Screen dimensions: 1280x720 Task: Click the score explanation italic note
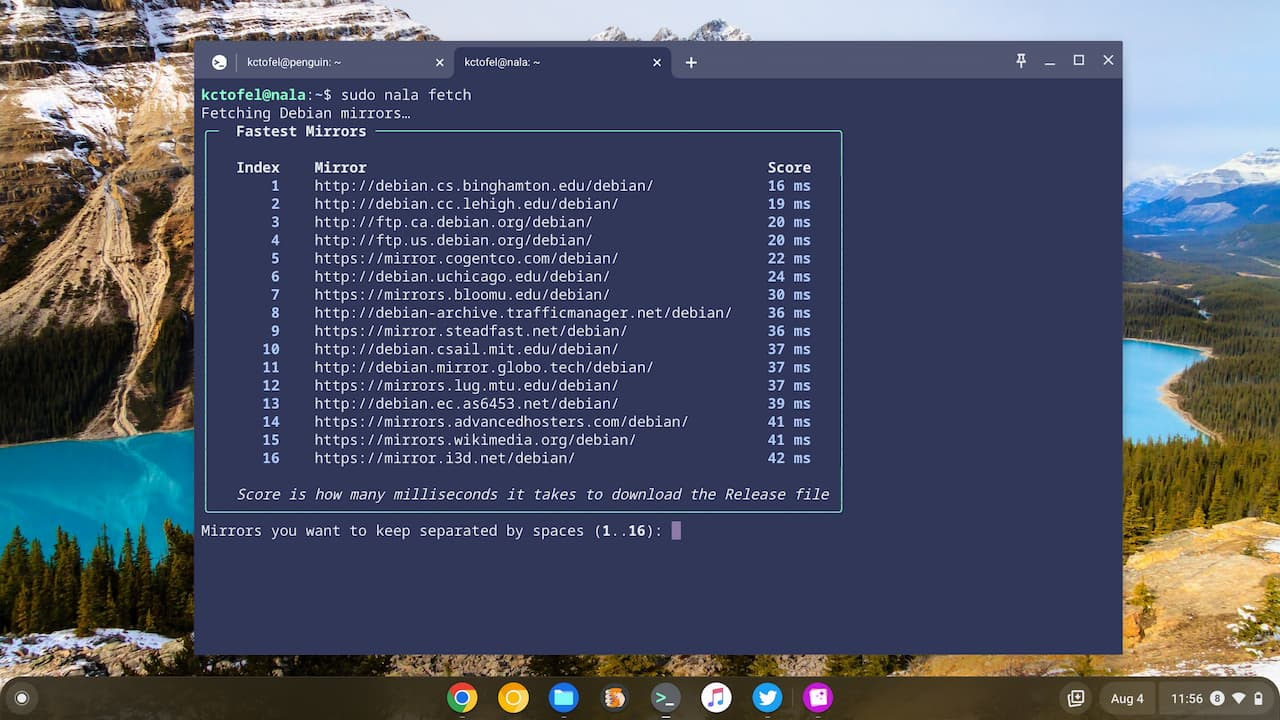532,494
